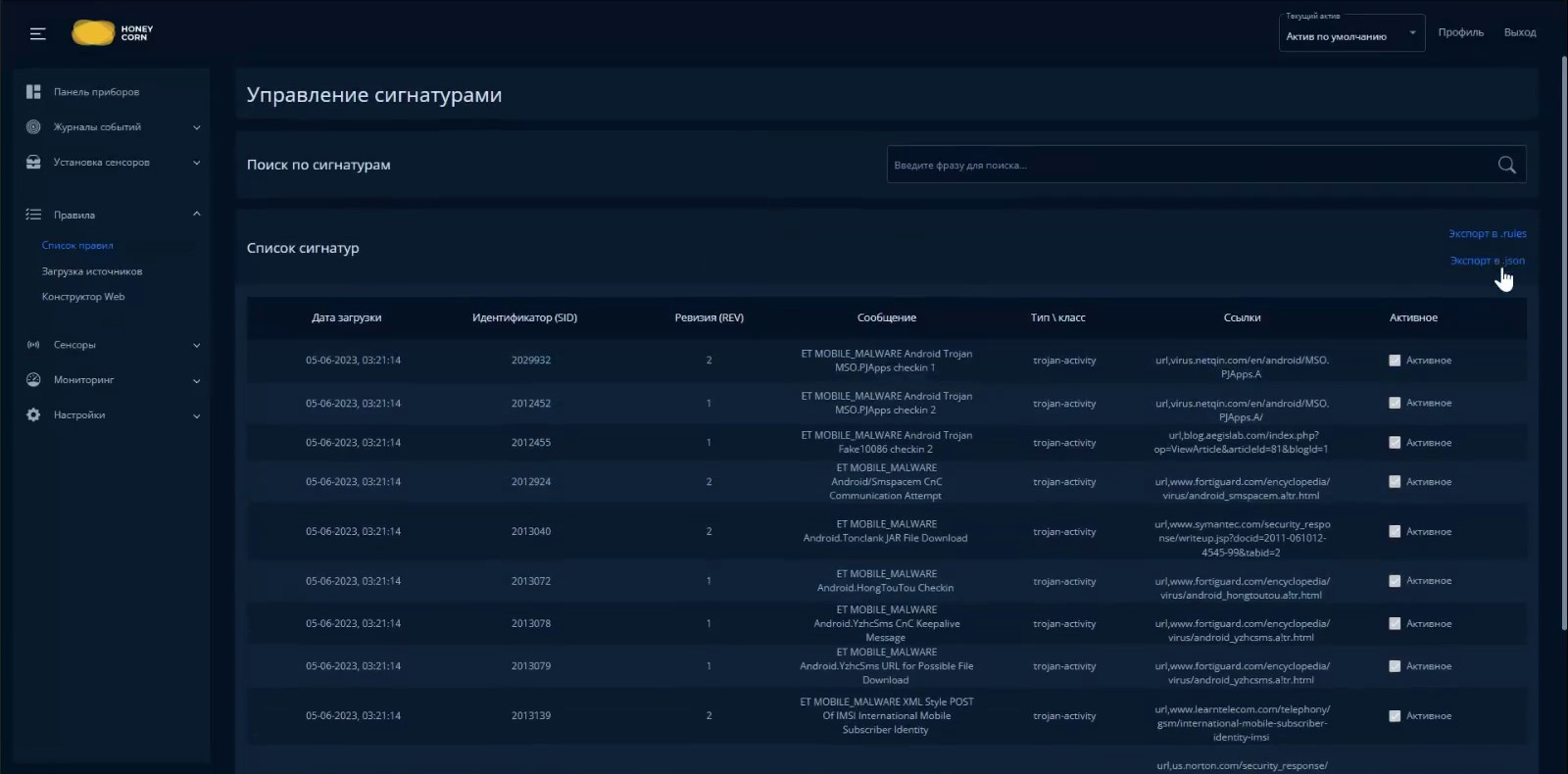Image resolution: width=1568 pixels, height=774 pixels.
Task: Open the current asset dropdown
Action: pos(1350,33)
